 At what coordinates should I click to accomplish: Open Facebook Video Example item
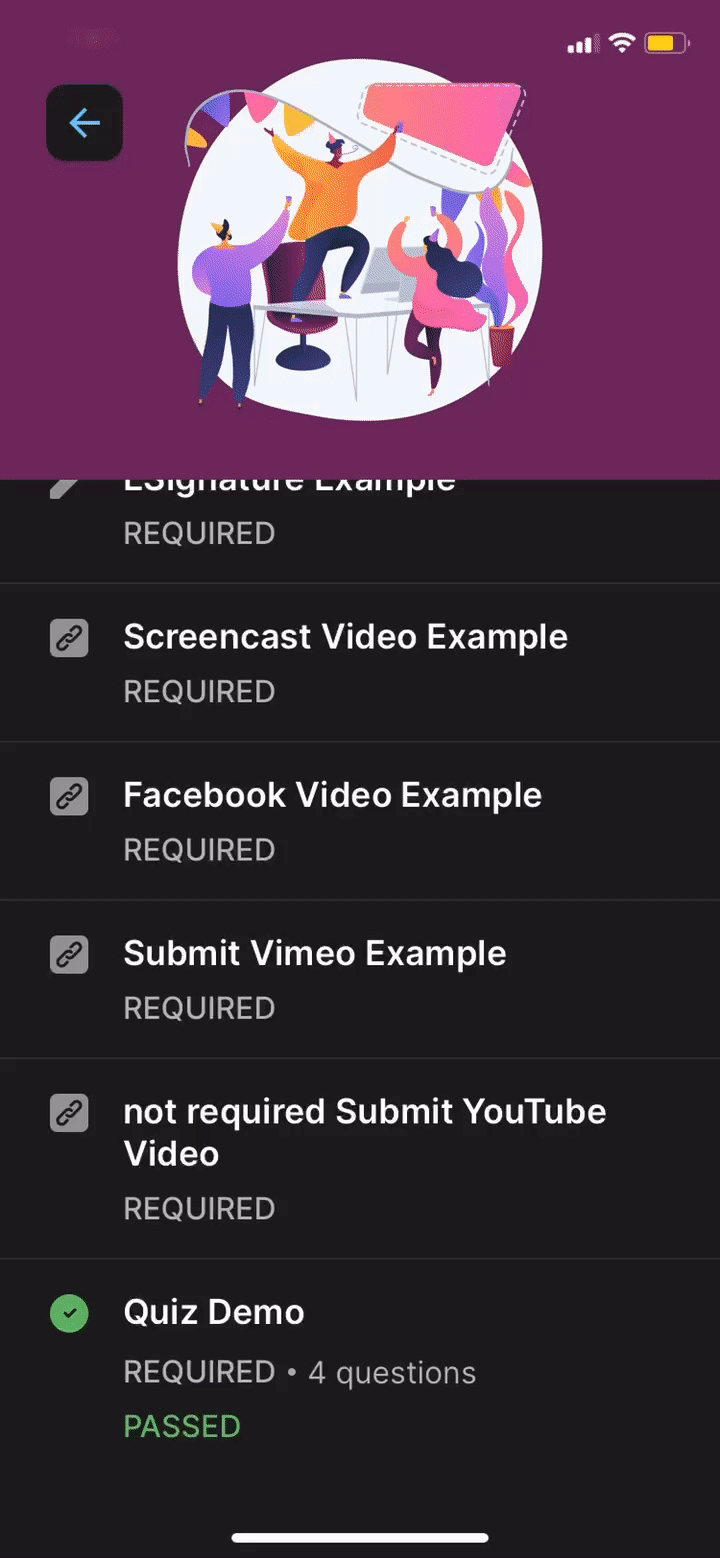pos(360,821)
